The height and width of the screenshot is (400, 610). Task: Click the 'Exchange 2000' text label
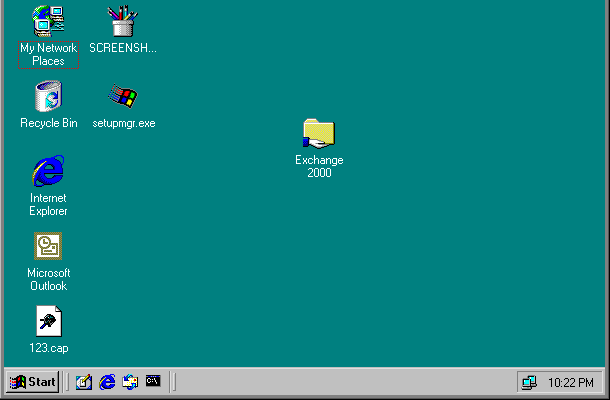(319, 166)
